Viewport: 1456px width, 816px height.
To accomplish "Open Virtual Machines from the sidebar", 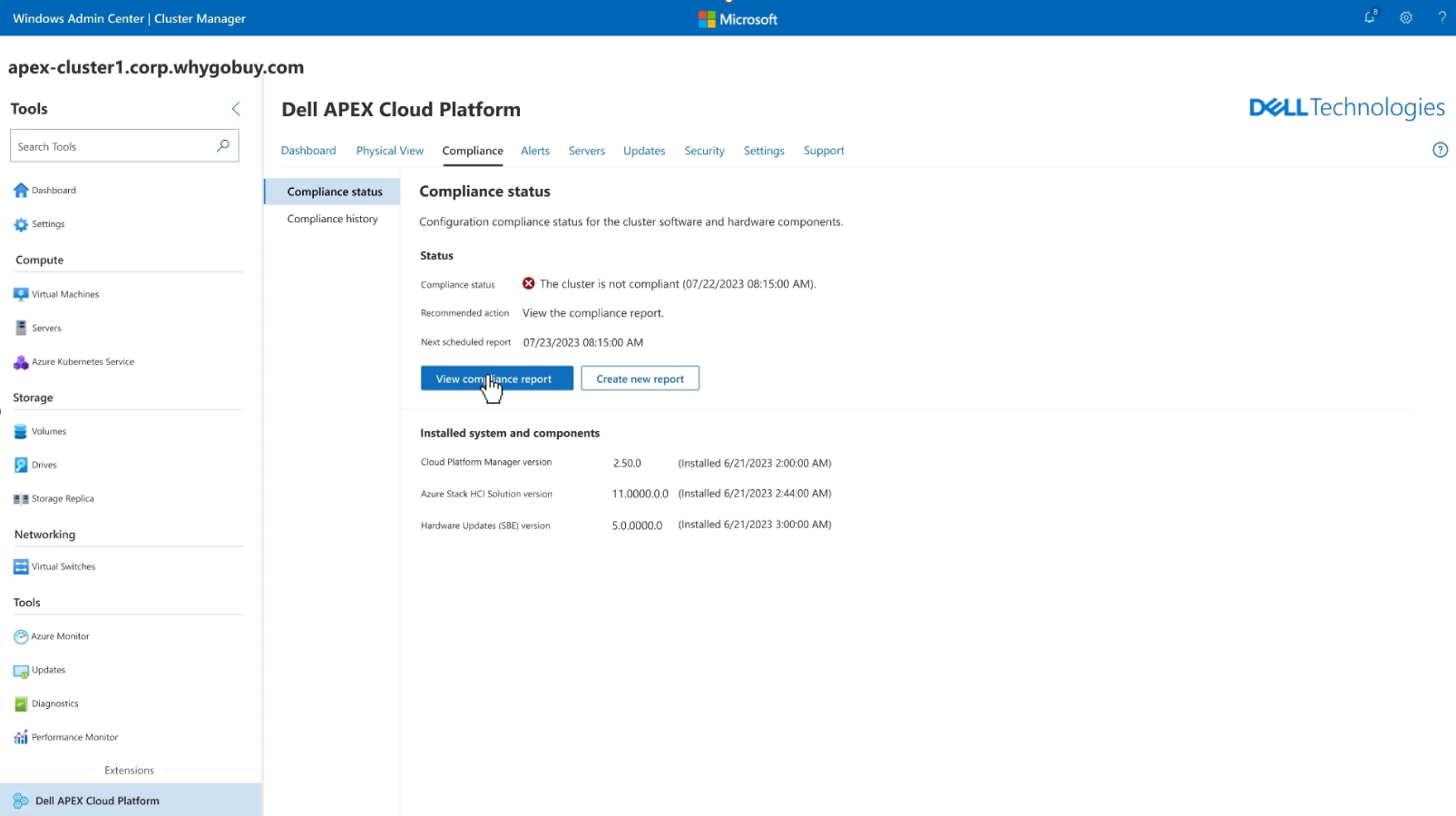I will tap(64, 294).
